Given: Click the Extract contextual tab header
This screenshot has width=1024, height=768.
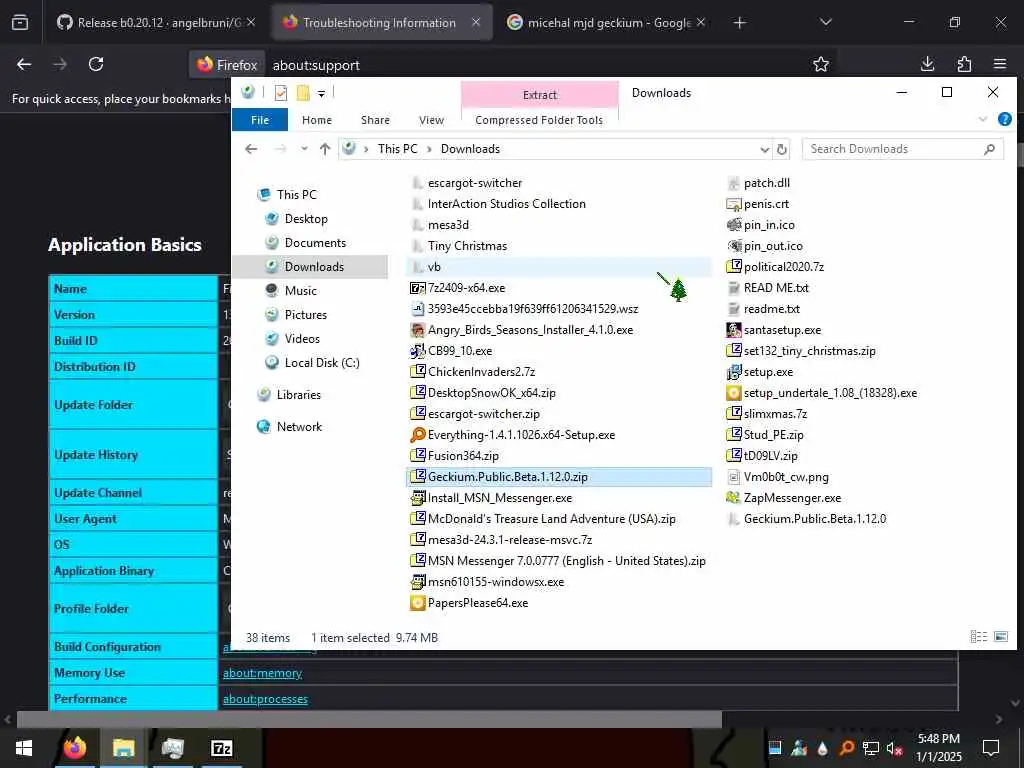Looking at the screenshot, I should coord(539,95).
